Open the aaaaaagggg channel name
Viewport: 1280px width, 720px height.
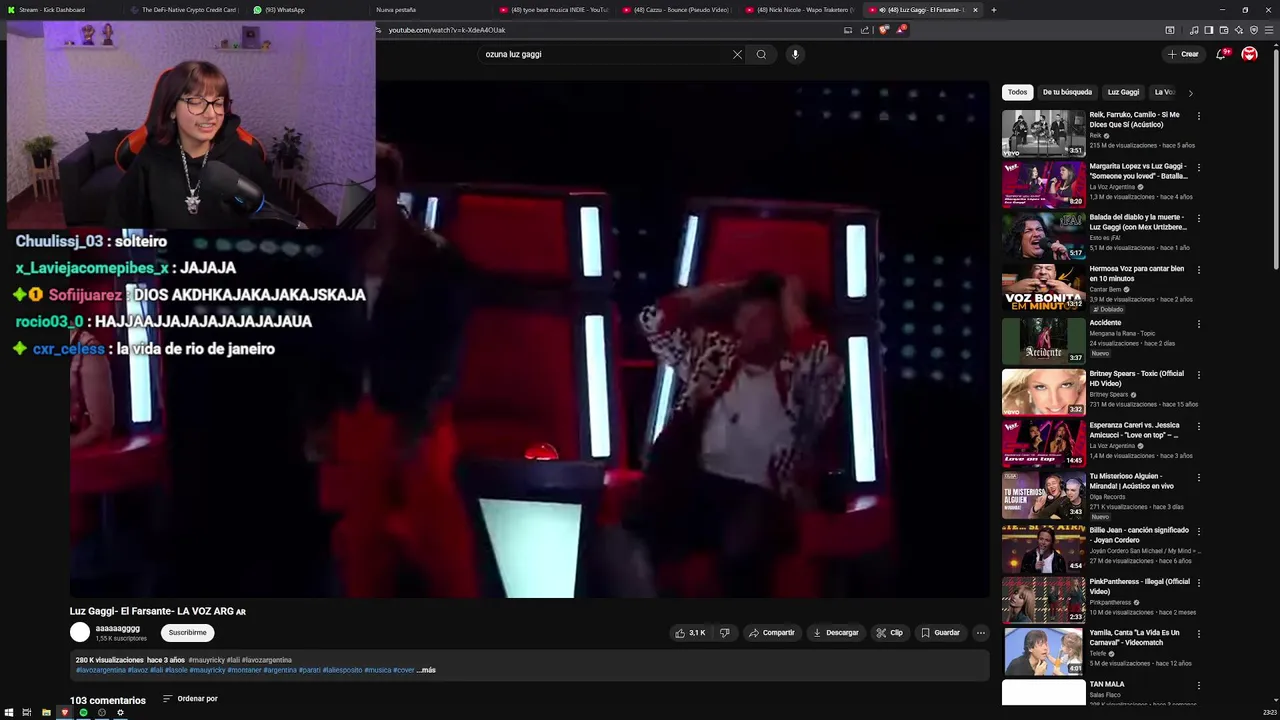point(118,628)
